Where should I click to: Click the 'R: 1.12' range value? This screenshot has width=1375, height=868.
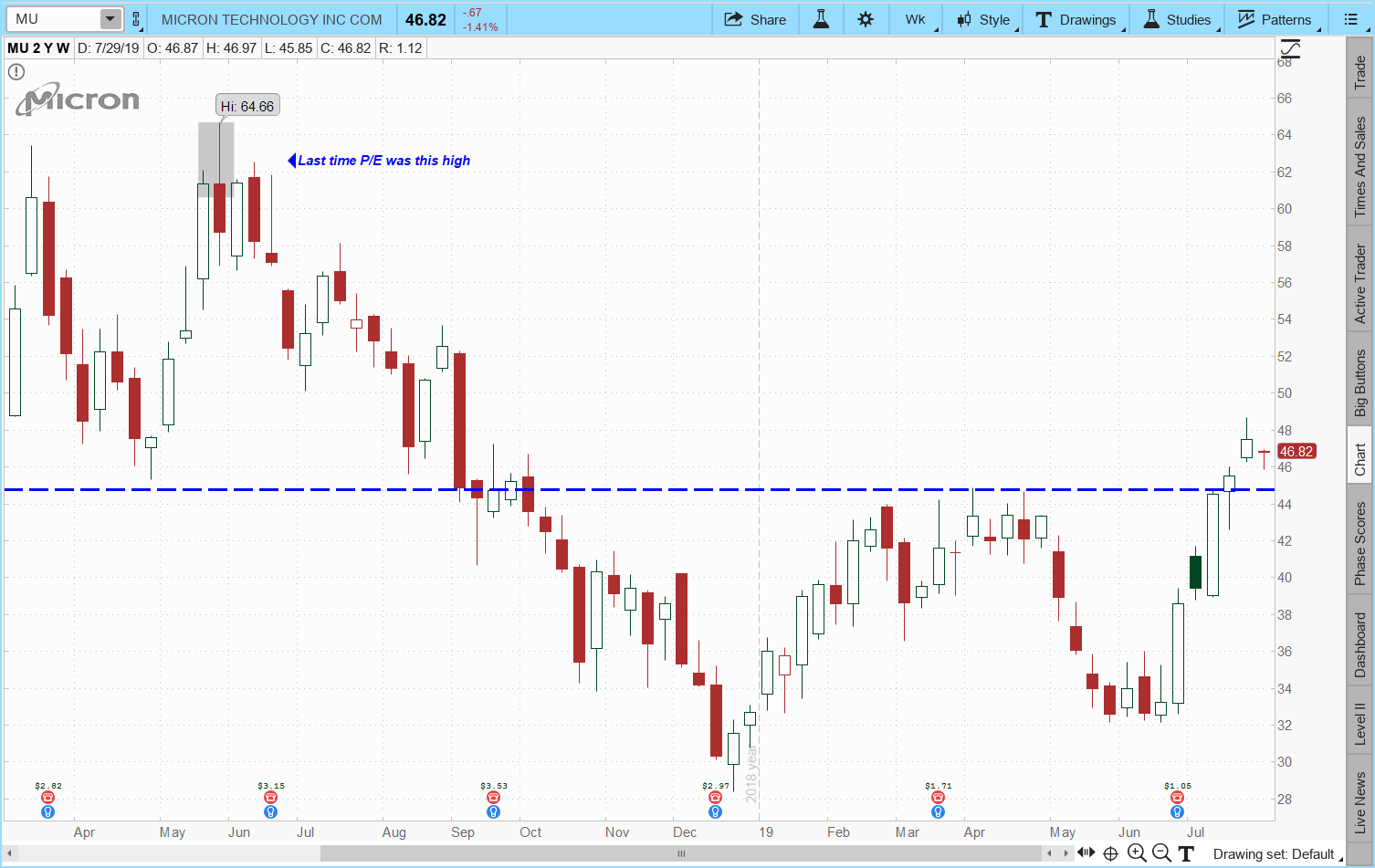coord(400,47)
